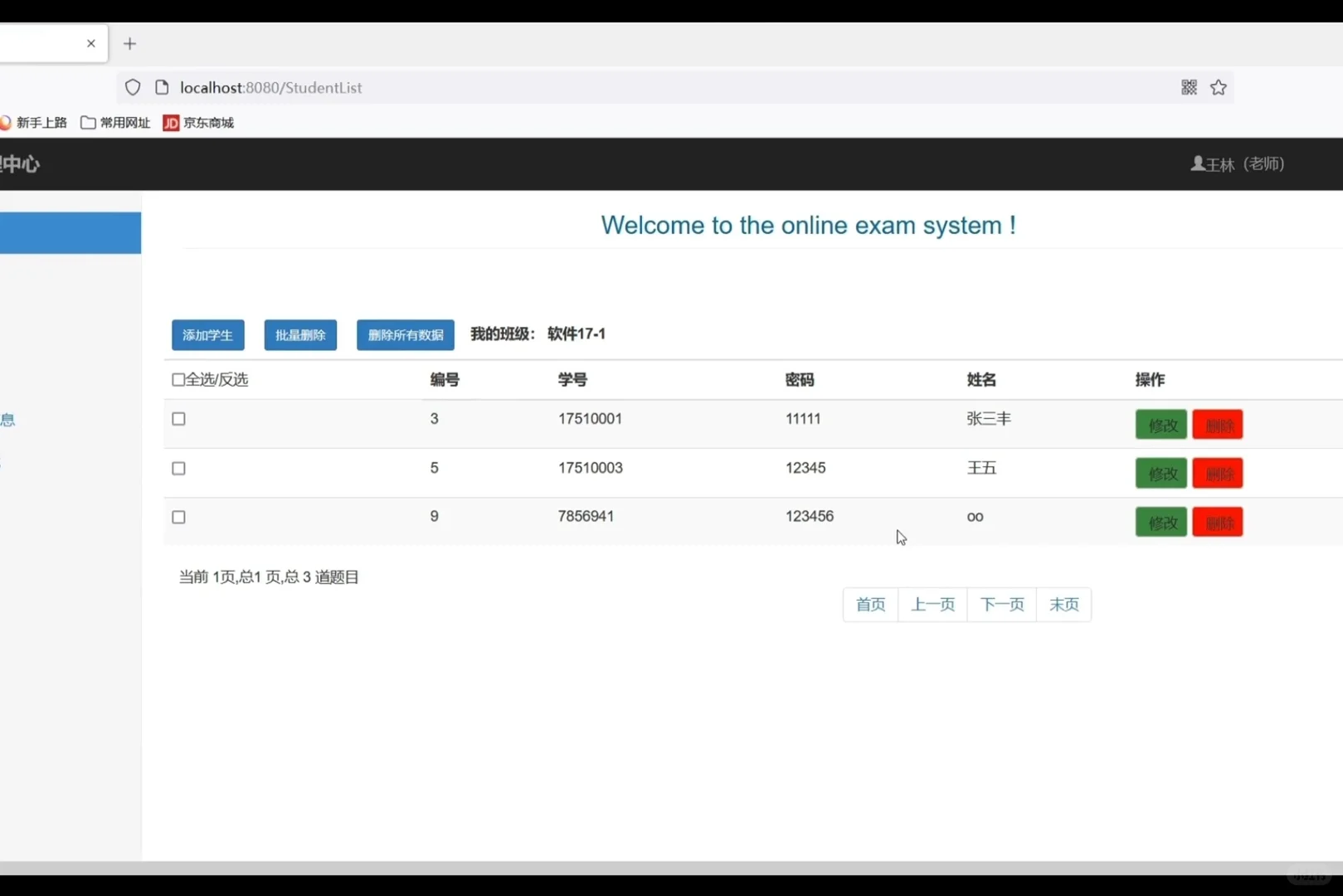Go to 下一页 in pagination
This screenshot has width=1343, height=896.
[1002, 605]
